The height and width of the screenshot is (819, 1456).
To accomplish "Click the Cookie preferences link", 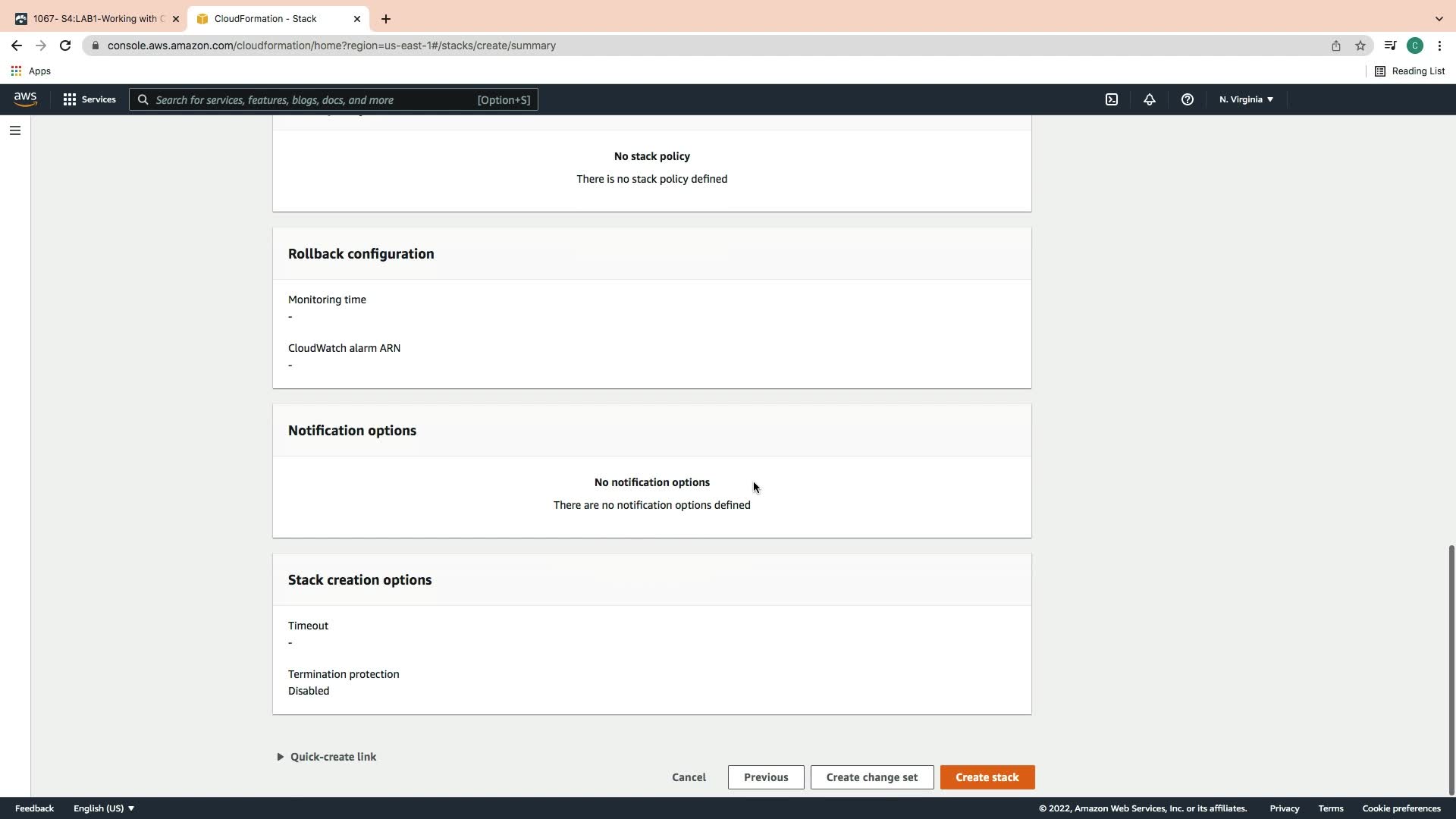I will (1401, 808).
